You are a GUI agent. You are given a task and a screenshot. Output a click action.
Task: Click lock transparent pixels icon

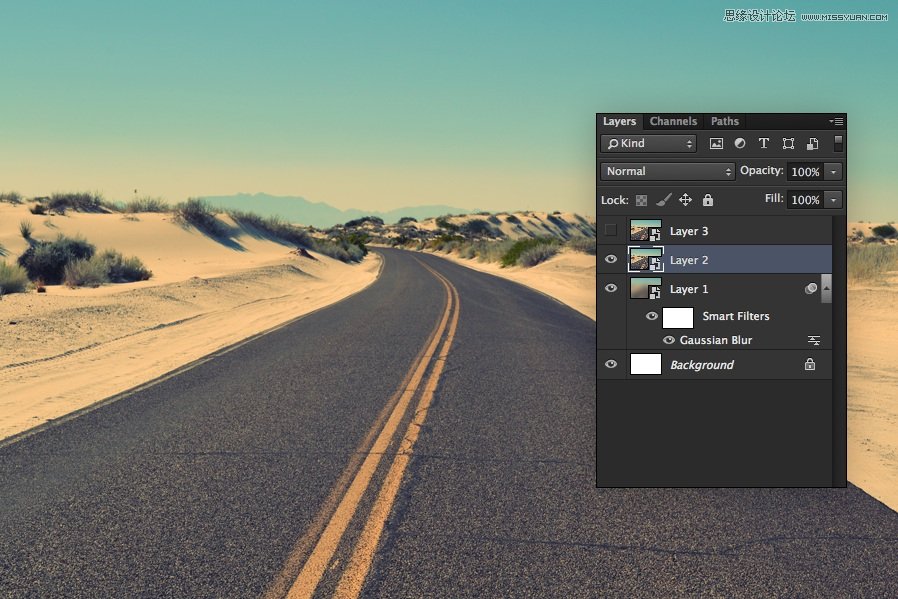[641, 200]
